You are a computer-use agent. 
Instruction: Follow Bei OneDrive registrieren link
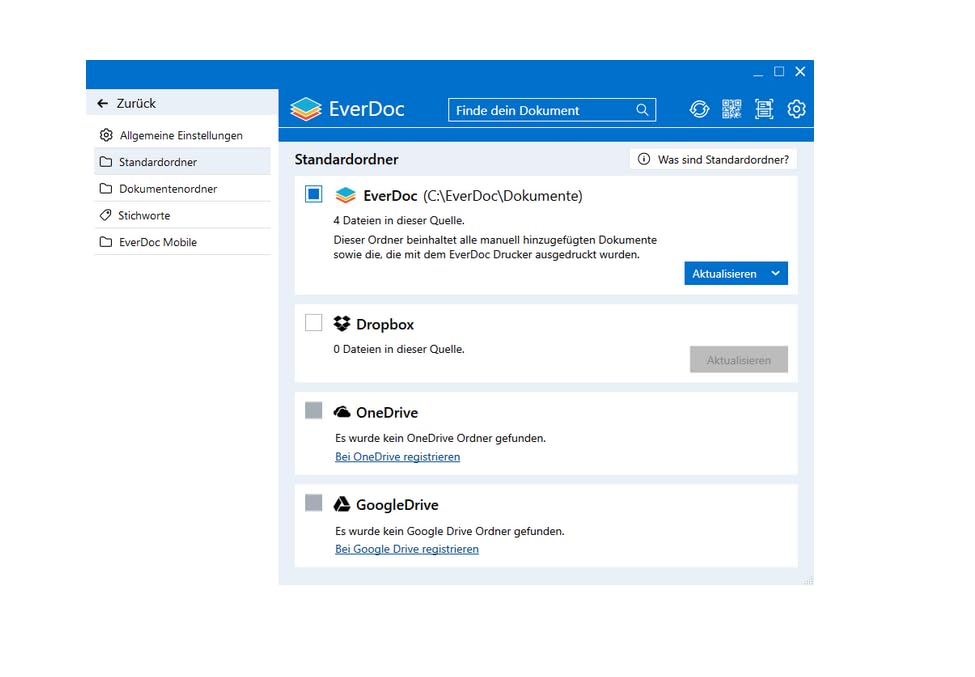coord(397,456)
